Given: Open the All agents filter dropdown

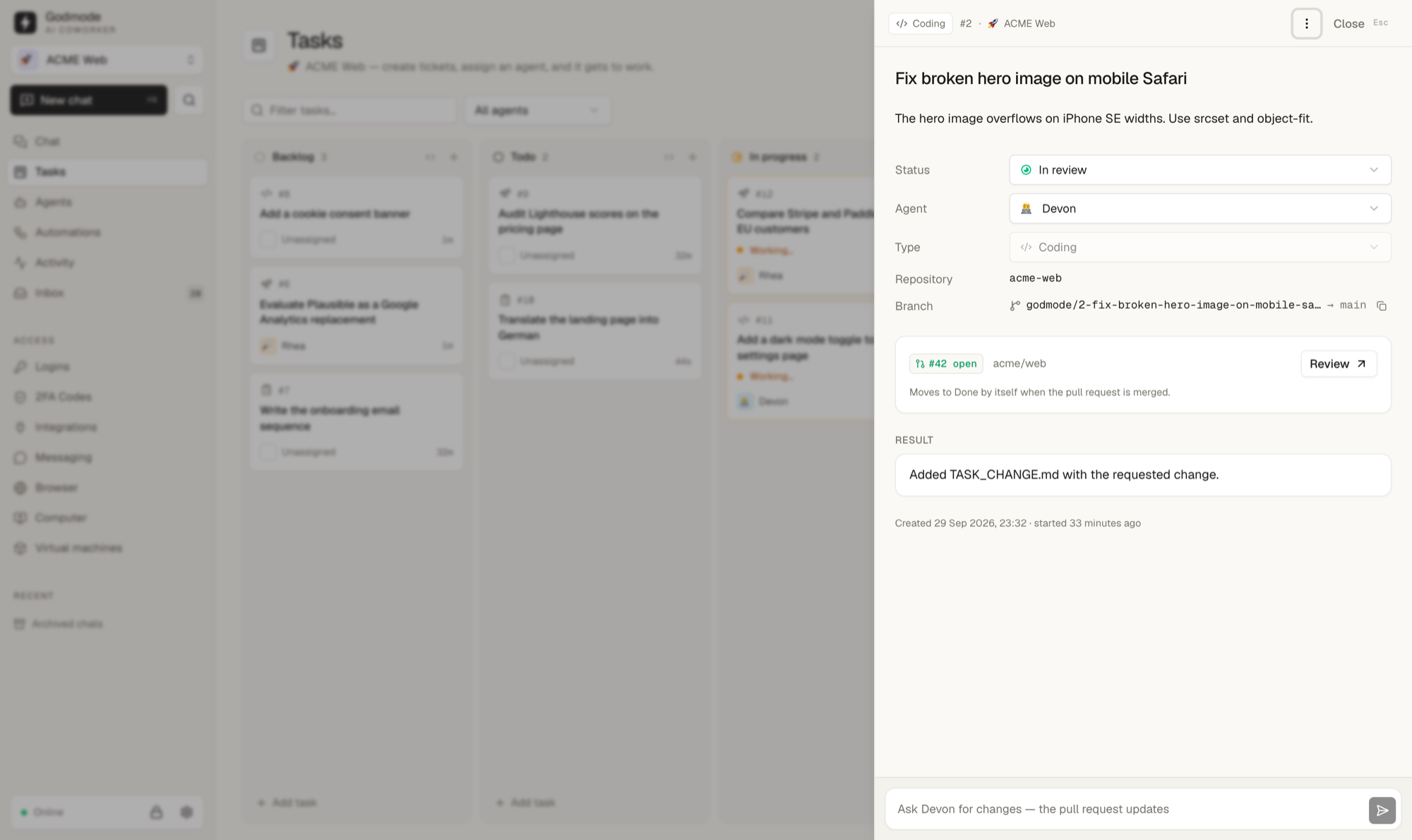Looking at the screenshot, I should (537, 110).
